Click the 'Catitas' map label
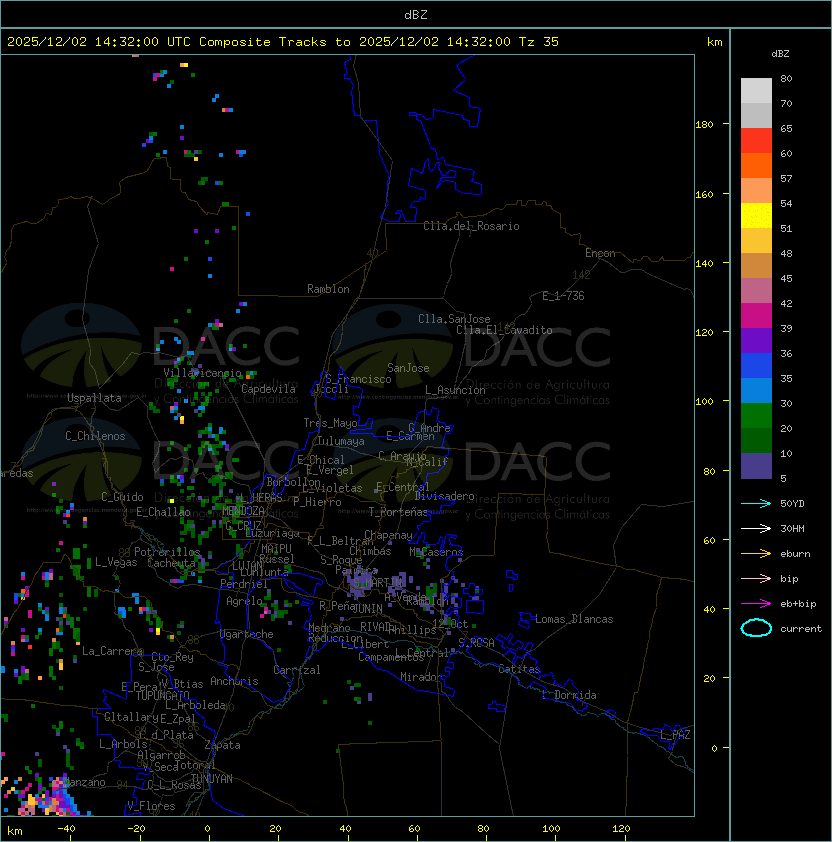This screenshot has height=842, width=832. tap(519, 669)
